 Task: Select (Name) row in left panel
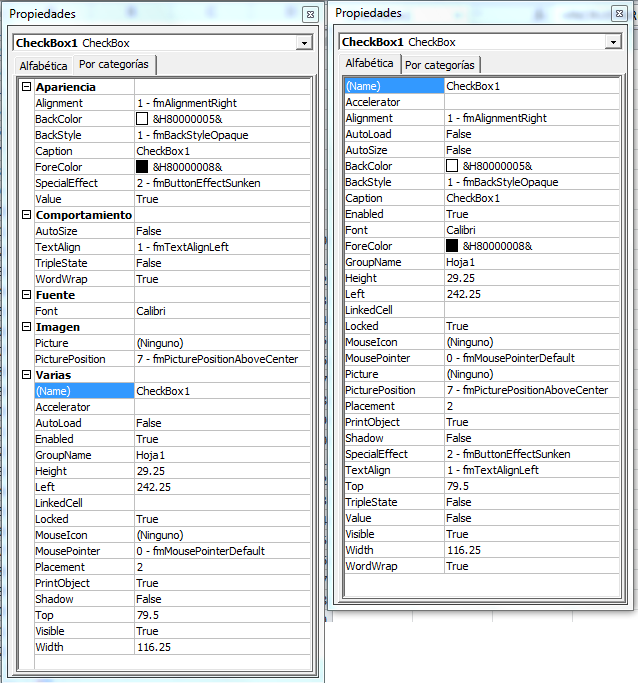[x=172, y=391]
